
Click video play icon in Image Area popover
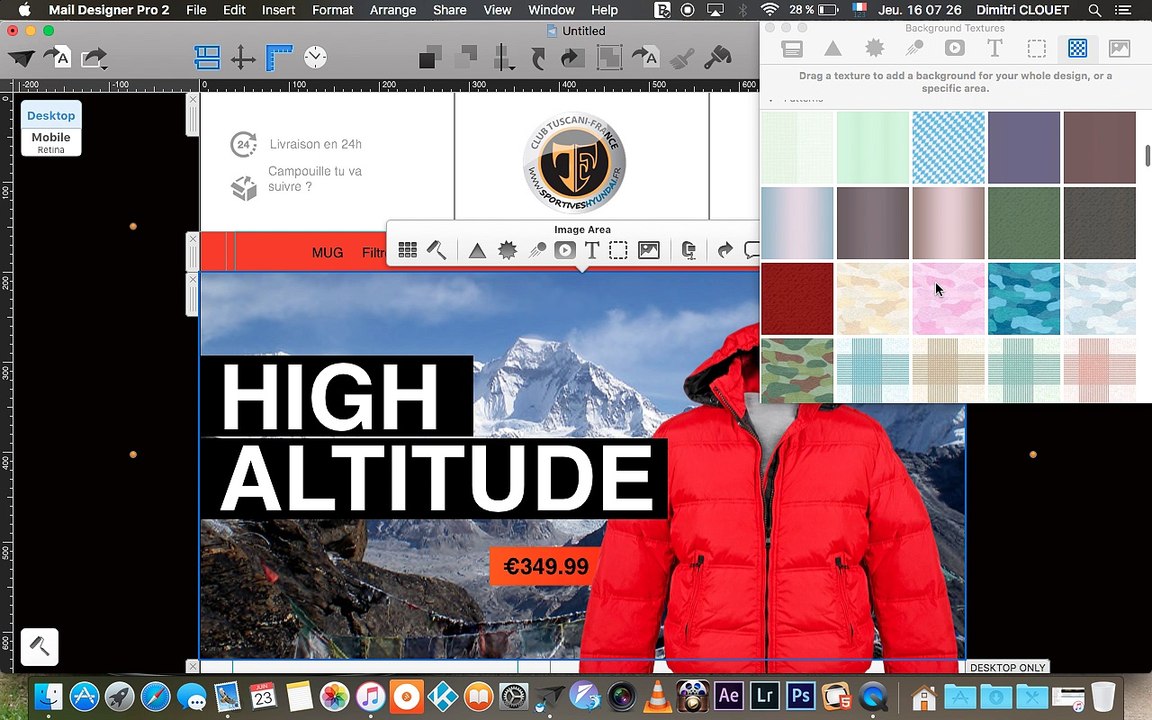564,251
